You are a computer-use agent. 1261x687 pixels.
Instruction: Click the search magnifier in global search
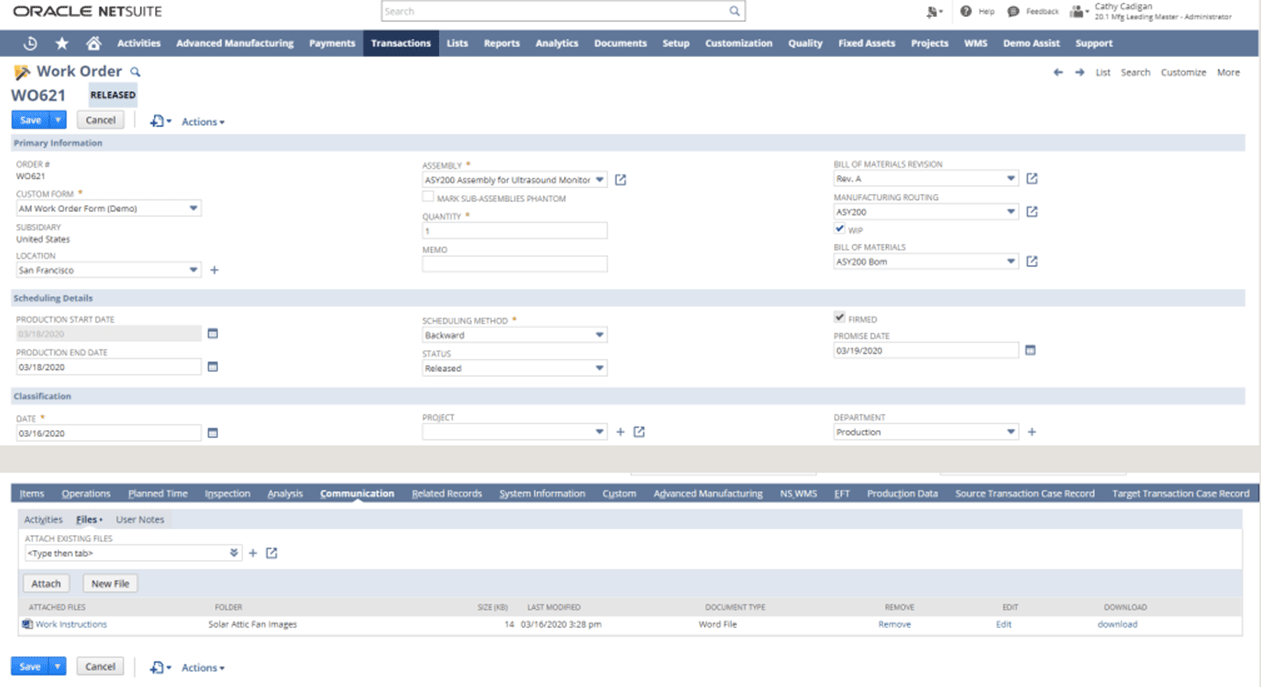[x=734, y=12]
